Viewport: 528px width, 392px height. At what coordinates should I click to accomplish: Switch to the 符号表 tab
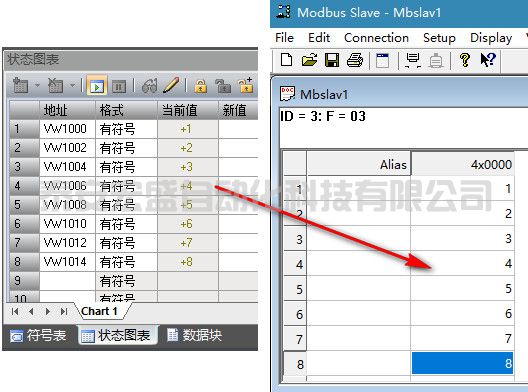(38, 335)
